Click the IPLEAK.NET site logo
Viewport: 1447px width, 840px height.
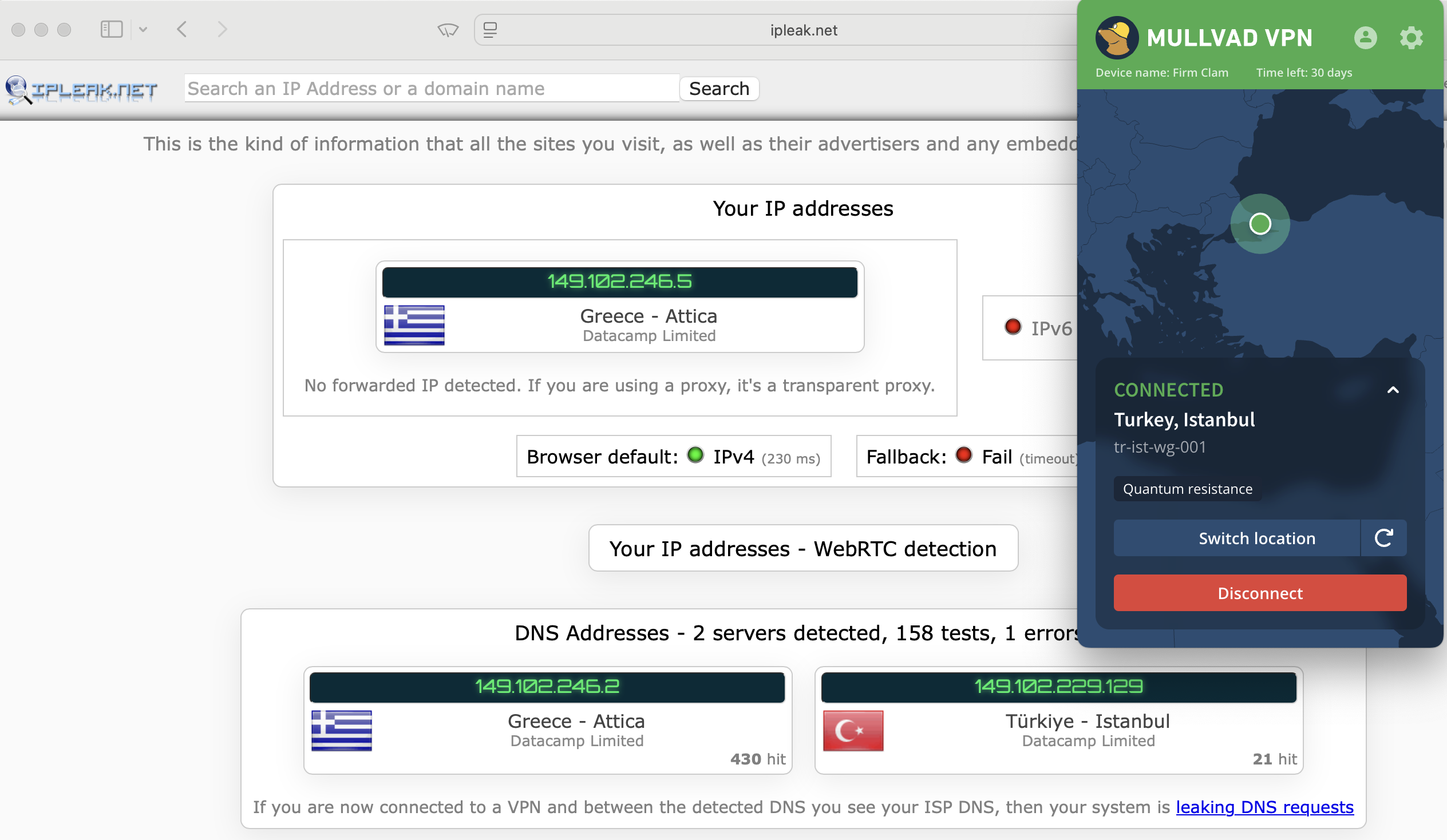80,90
